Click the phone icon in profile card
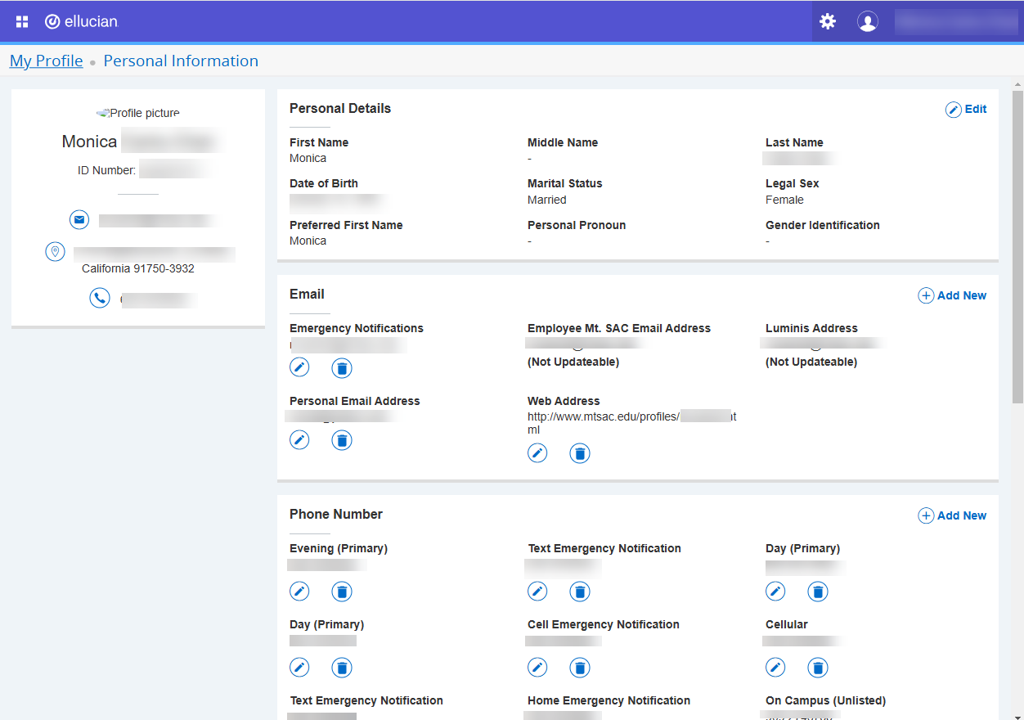This screenshot has height=720, width=1024. tap(99, 298)
